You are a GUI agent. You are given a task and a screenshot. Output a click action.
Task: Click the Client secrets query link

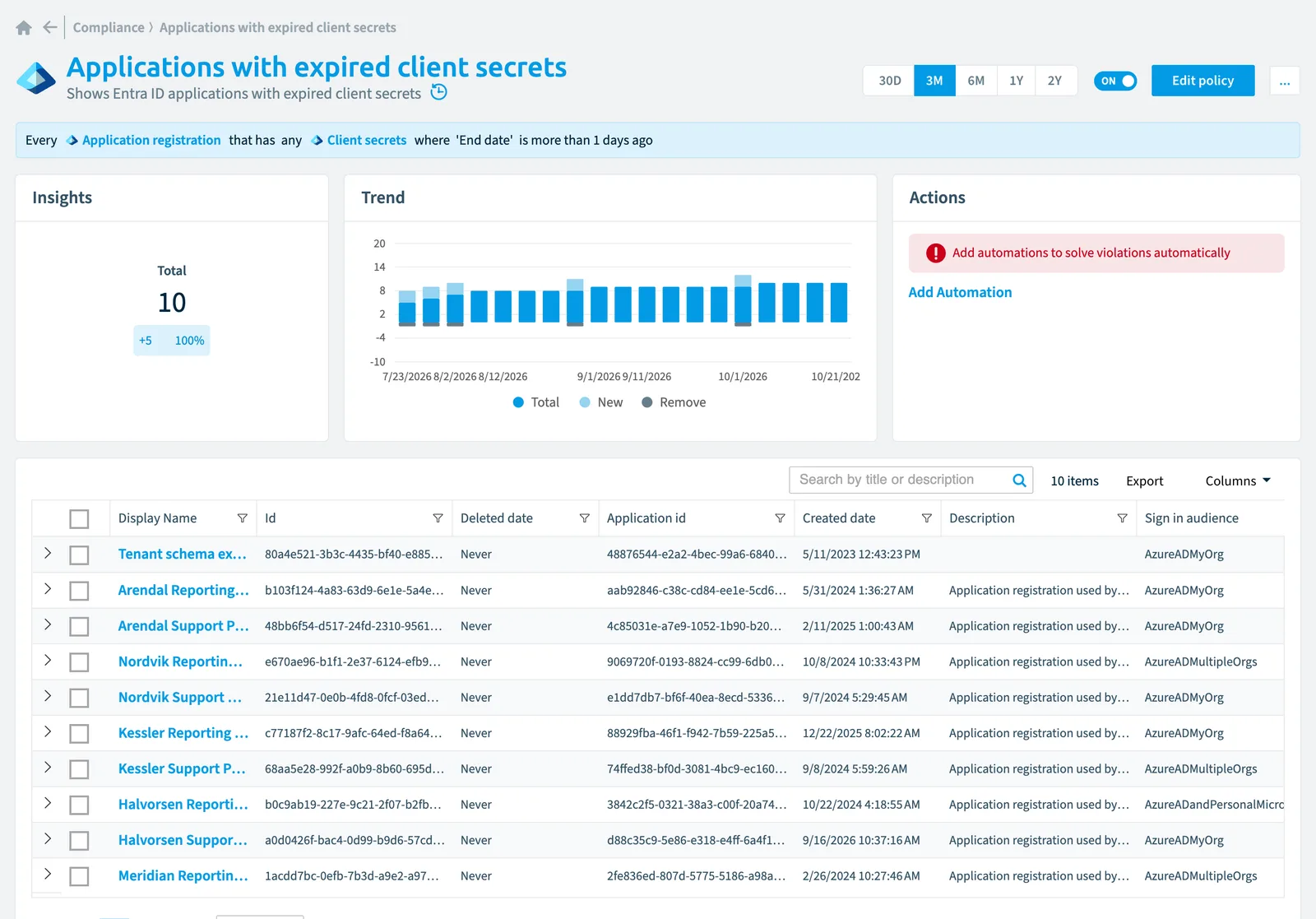point(367,140)
